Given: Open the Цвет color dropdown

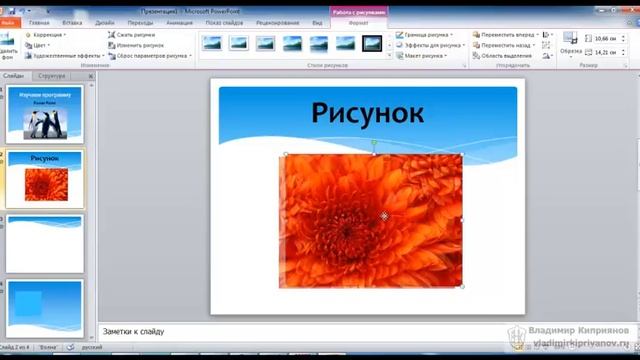Looking at the screenshot, I should click(x=37, y=45).
